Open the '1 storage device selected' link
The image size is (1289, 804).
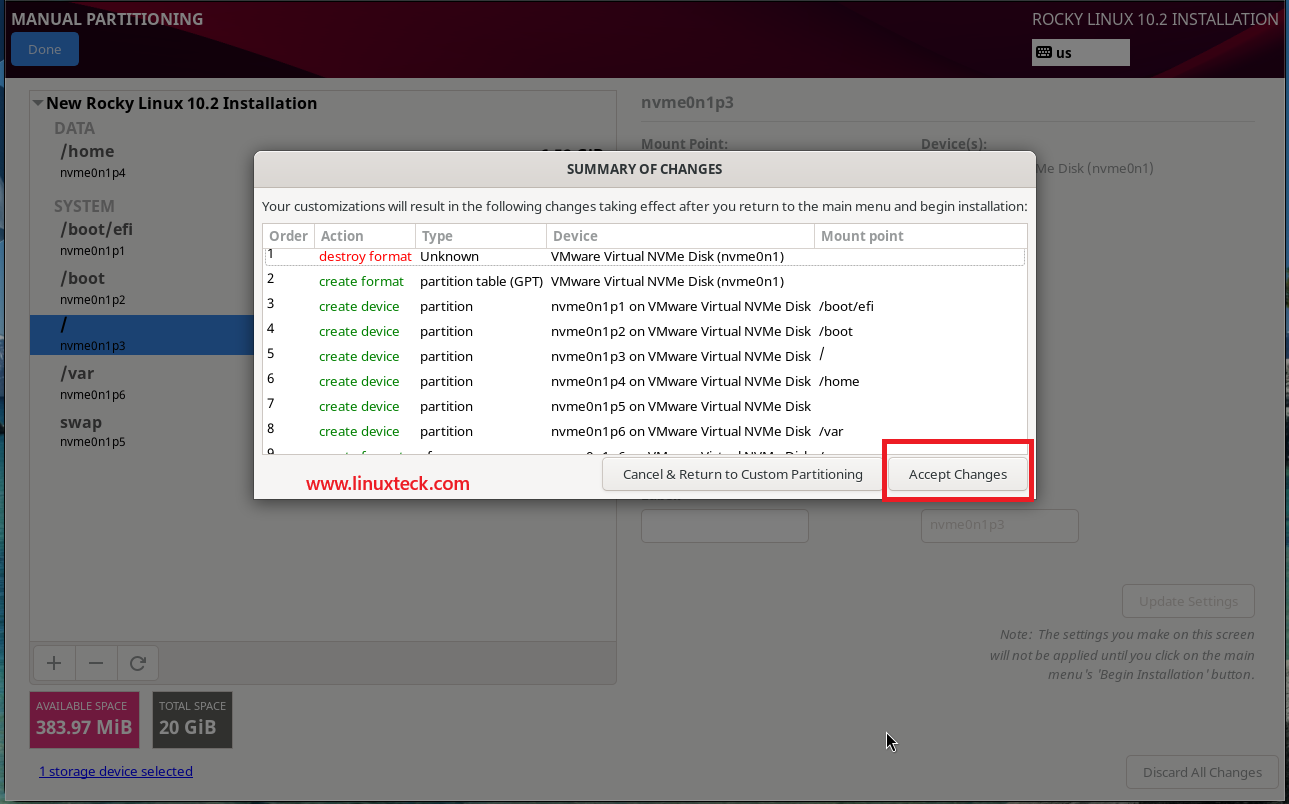click(116, 771)
